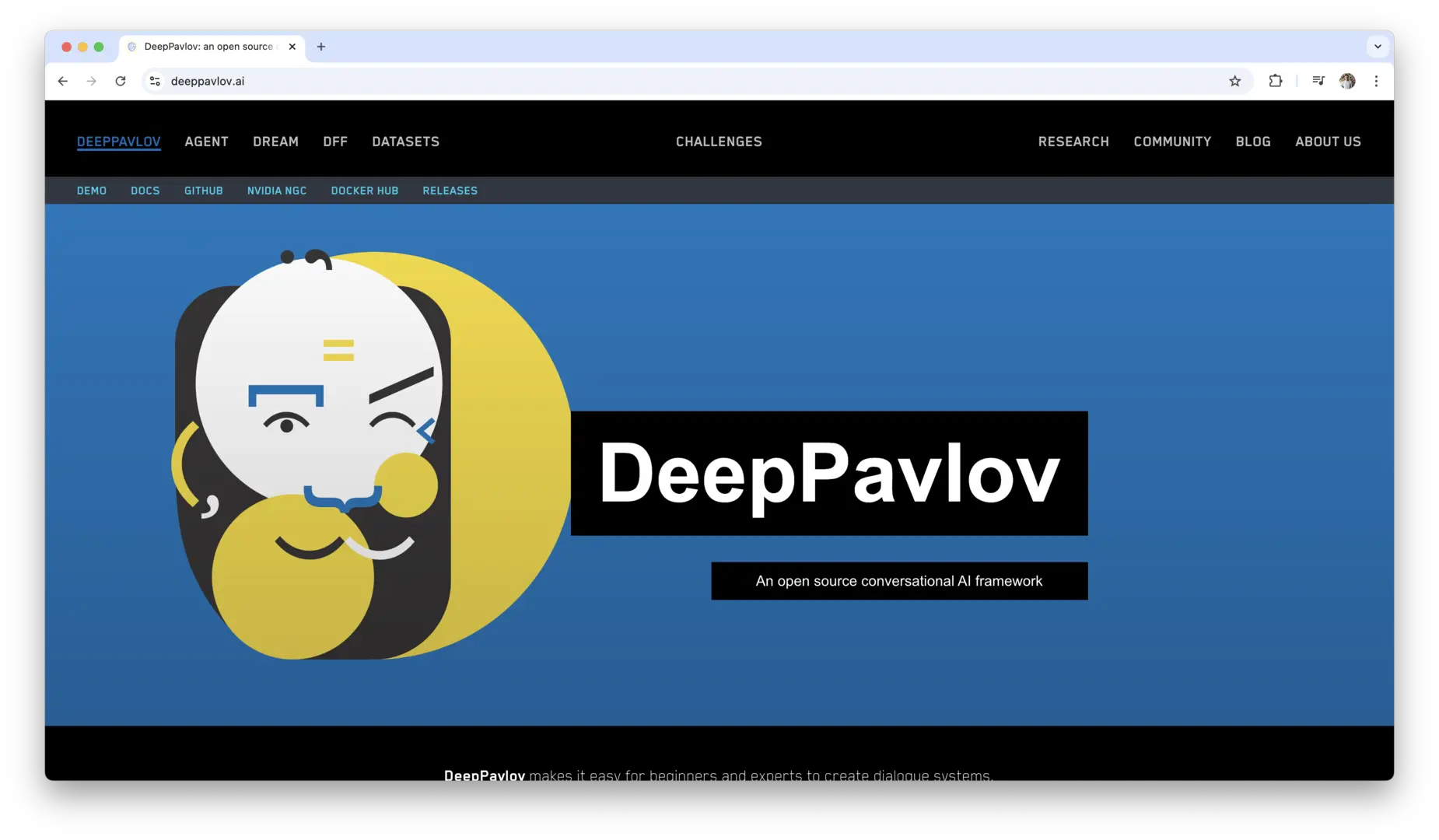Reload the DeepPavlov page
Screen dimensions: 1439x840
121,81
